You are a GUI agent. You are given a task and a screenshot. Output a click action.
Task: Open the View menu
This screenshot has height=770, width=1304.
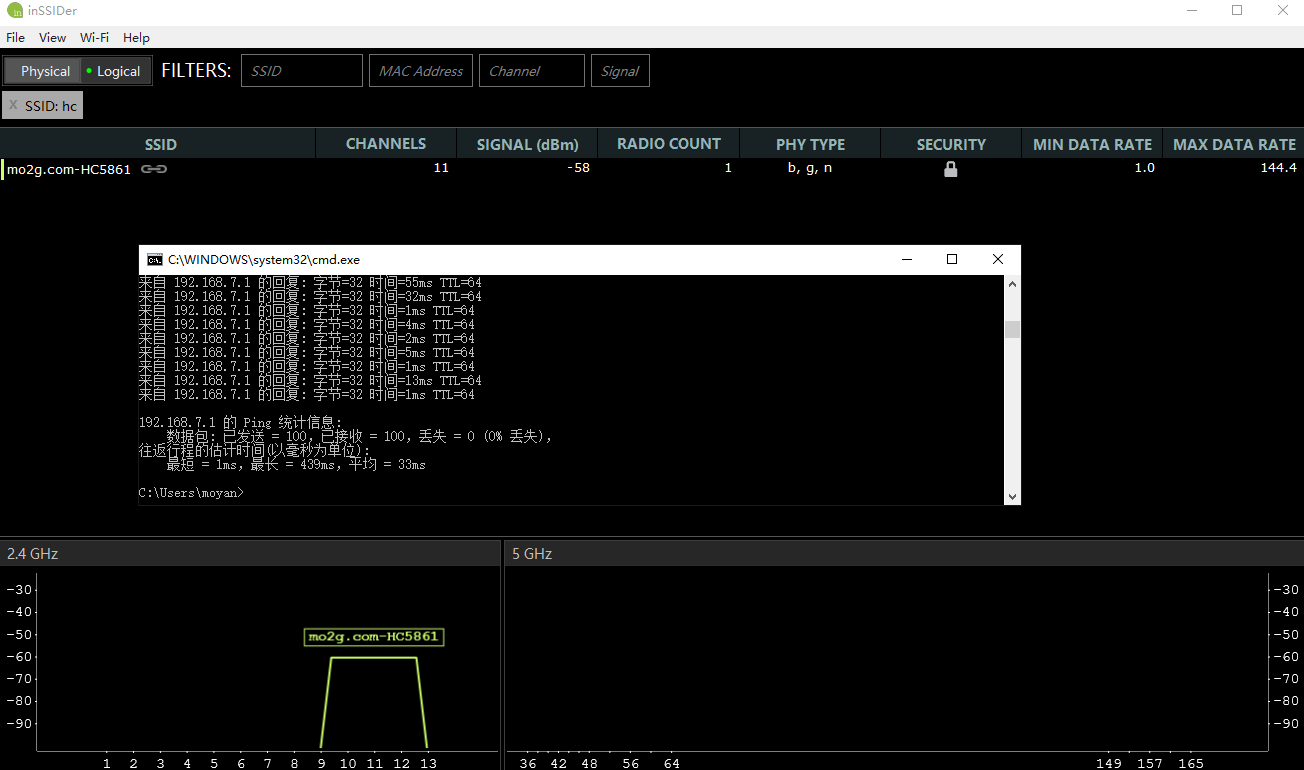(x=52, y=37)
